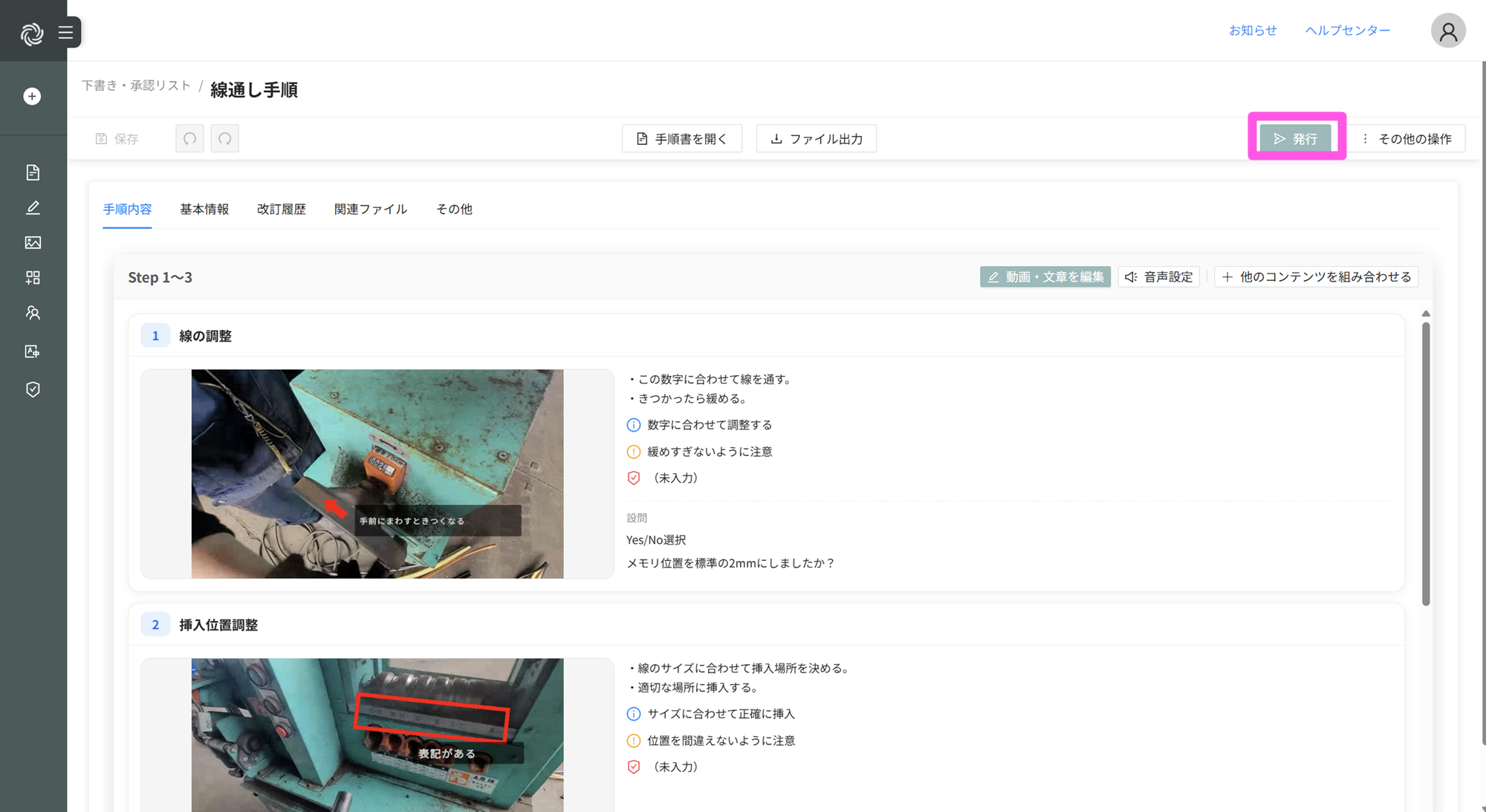Click the 発行 publish button
Image resolution: width=1486 pixels, height=812 pixels.
[x=1296, y=139]
